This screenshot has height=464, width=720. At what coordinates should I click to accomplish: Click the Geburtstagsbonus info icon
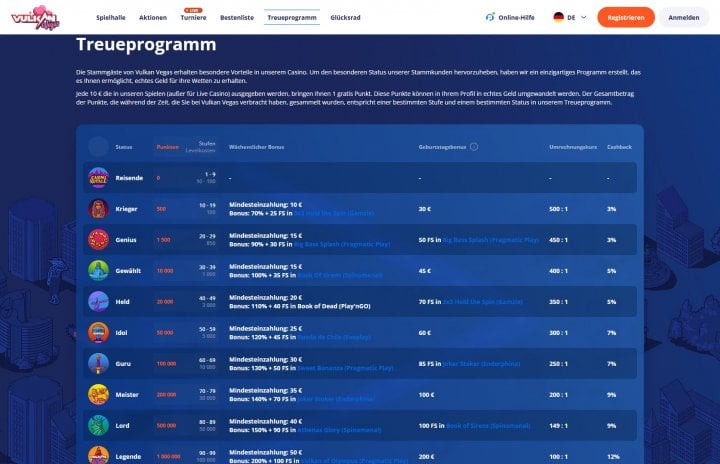click(474, 146)
